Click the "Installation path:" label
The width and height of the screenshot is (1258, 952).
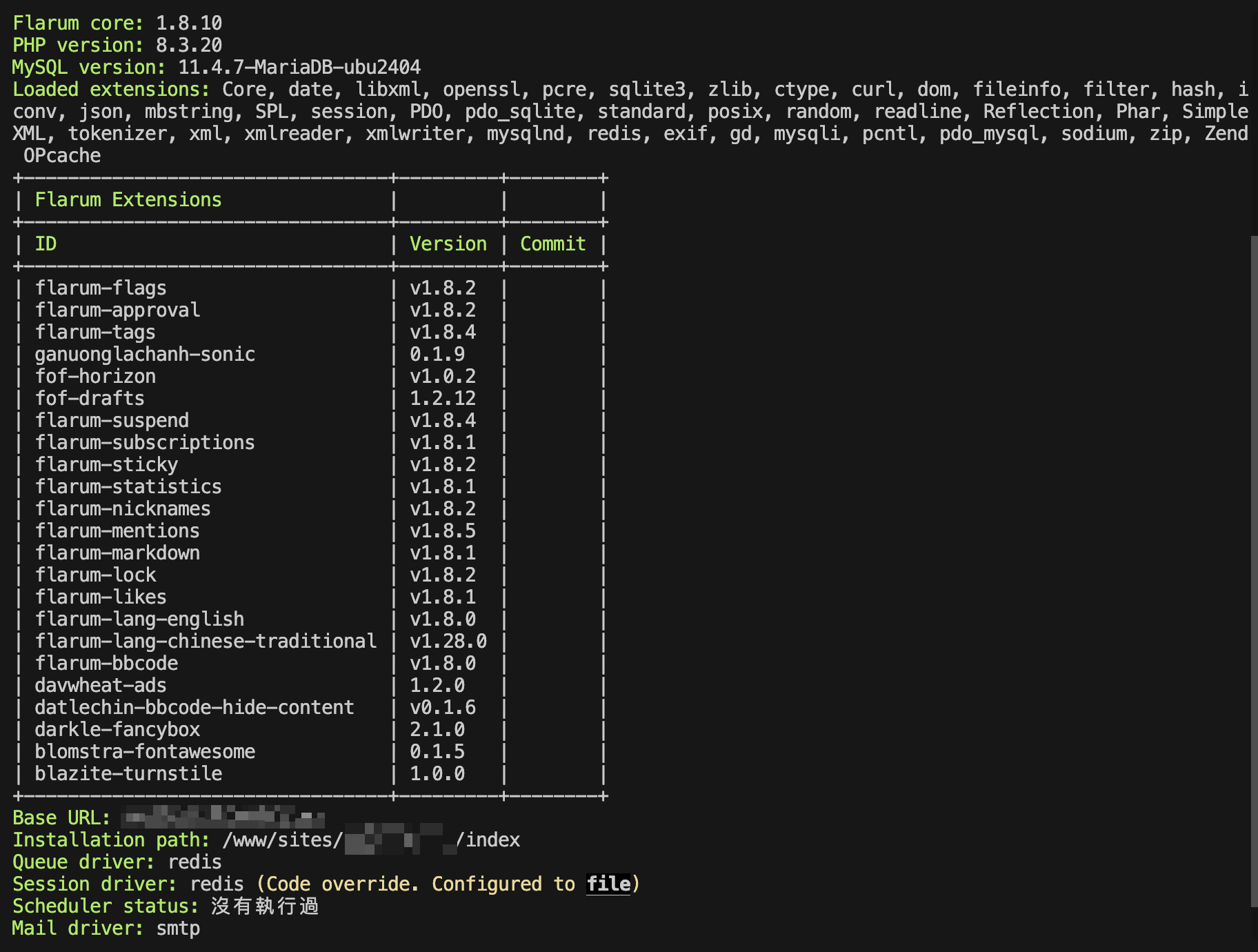point(110,840)
